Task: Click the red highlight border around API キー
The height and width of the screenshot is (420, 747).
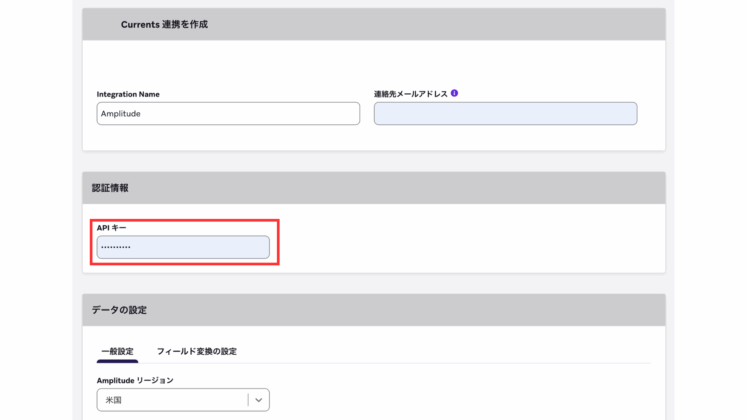Action: click(x=278, y=242)
